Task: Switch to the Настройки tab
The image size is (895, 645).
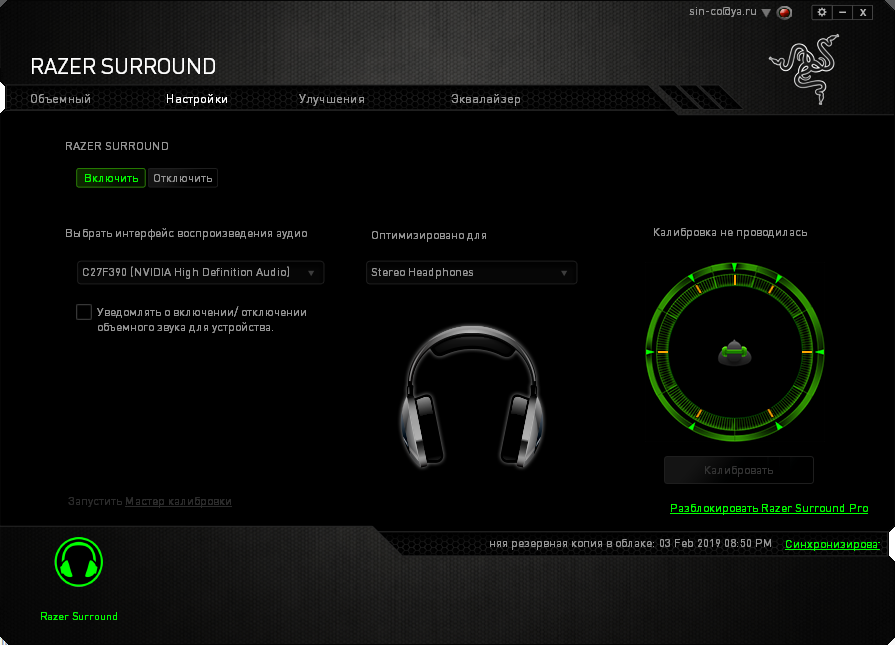Action: click(197, 99)
